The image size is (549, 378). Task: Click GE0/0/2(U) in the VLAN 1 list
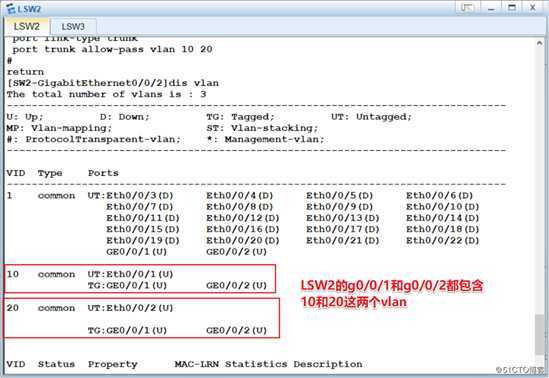236,252
